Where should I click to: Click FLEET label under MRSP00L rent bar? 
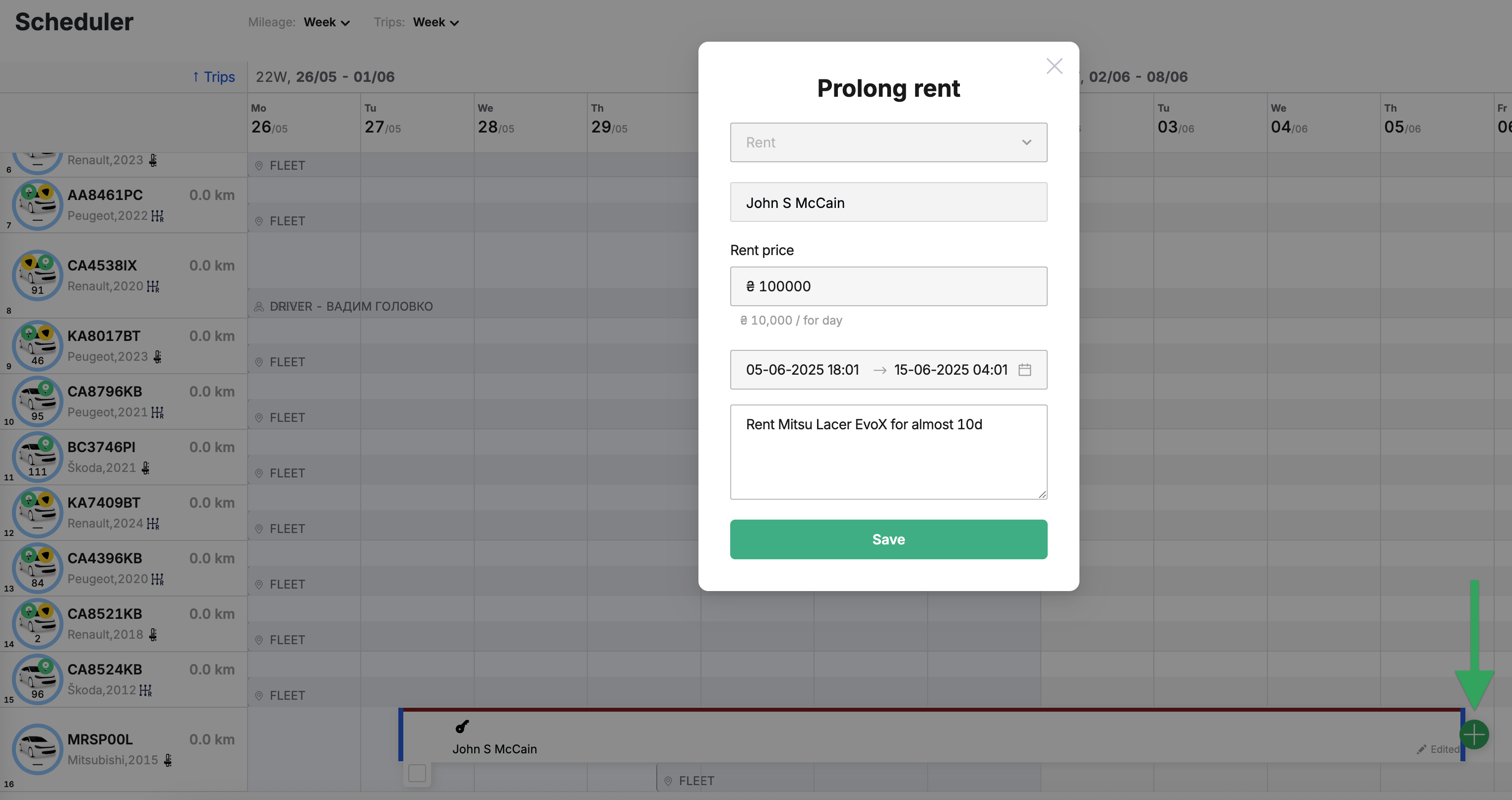[x=696, y=781]
